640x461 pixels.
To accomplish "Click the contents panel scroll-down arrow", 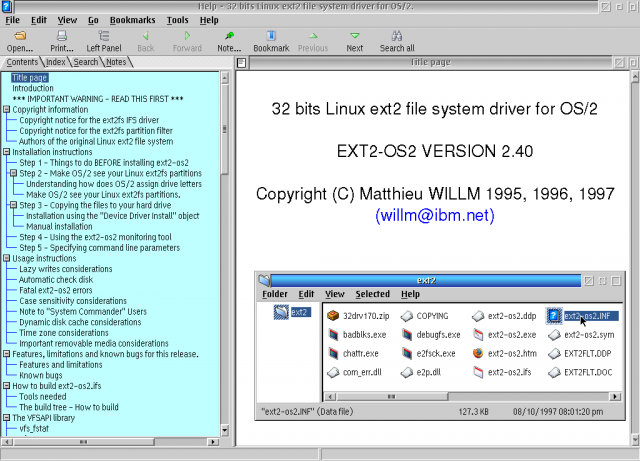I will pyautogui.click(x=224, y=430).
